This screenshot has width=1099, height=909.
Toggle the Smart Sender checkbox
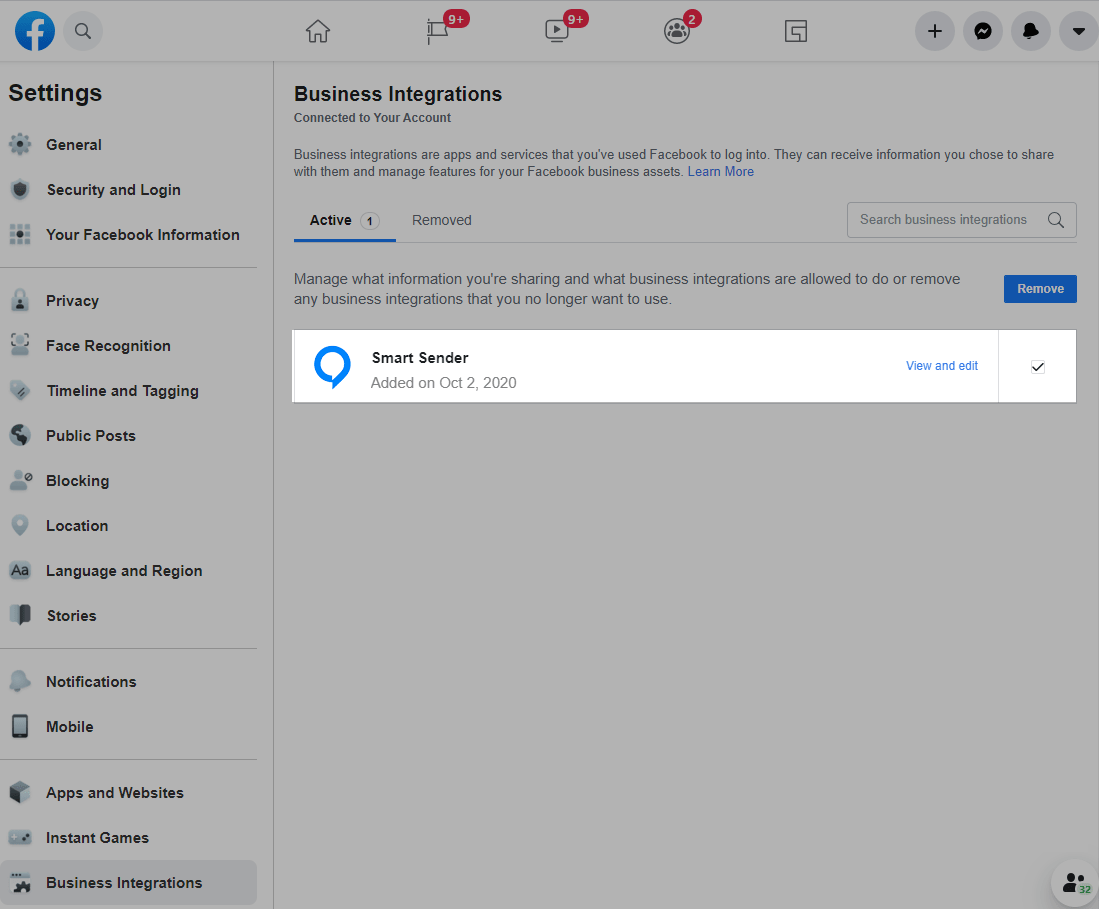coord(1038,367)
